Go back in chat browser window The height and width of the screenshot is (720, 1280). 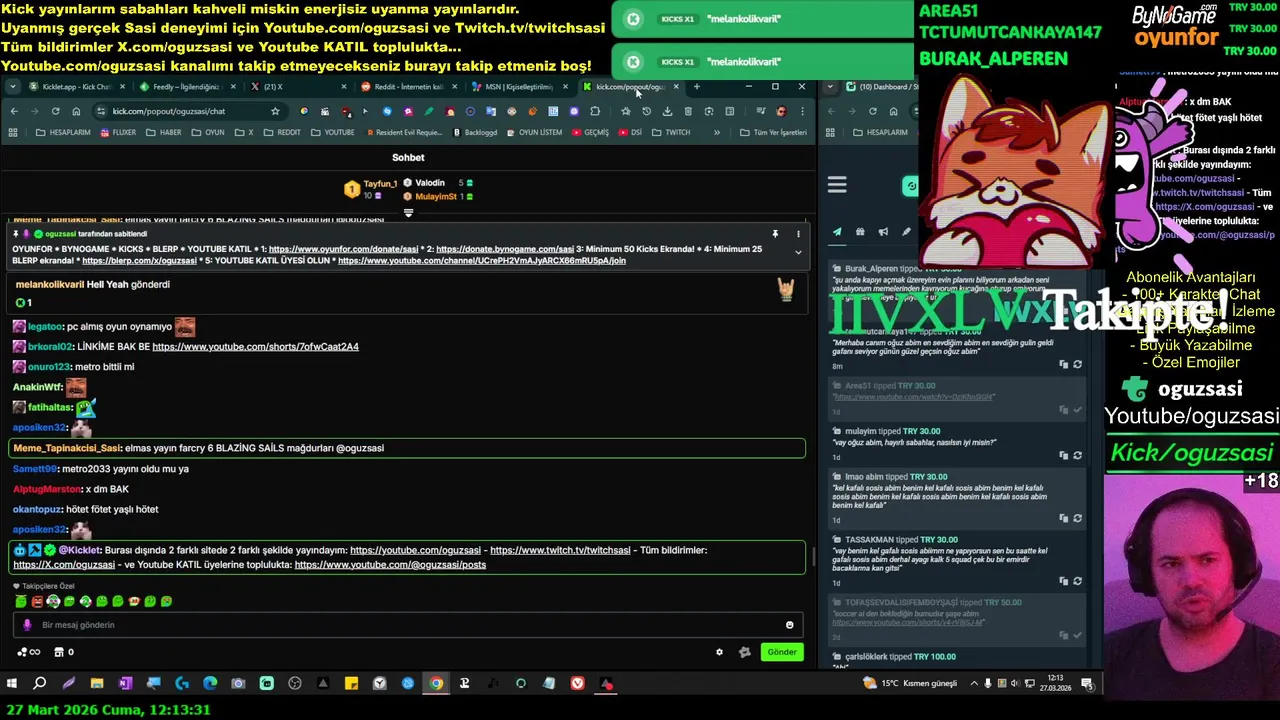pyautogui.click(x=14, y=111)
